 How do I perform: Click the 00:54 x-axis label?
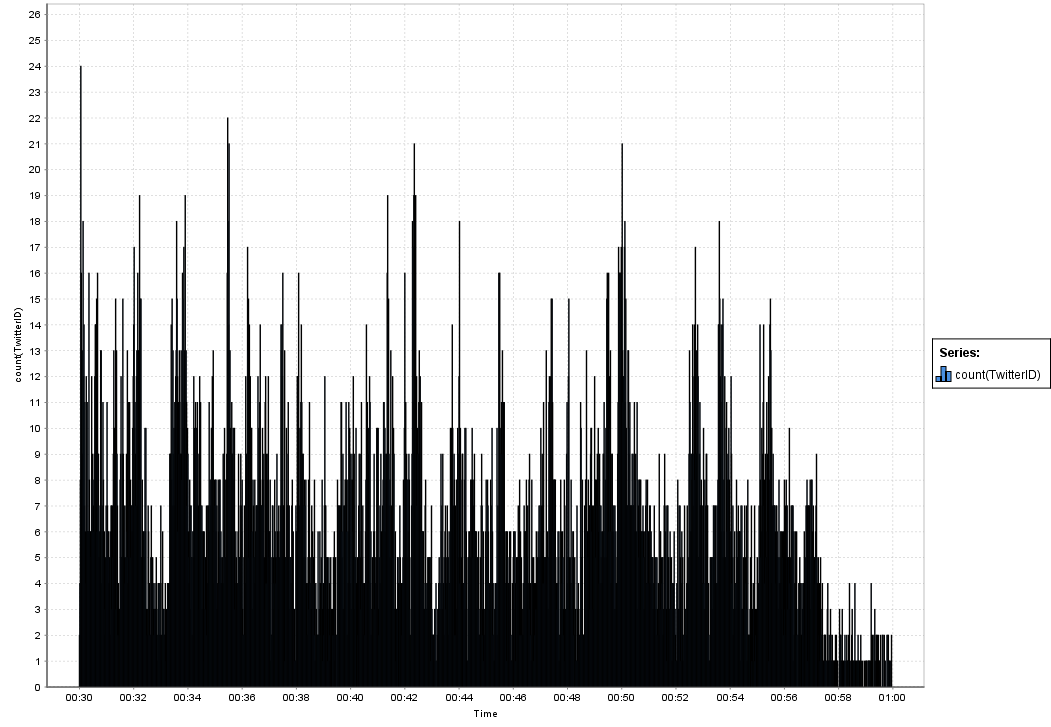729,698
